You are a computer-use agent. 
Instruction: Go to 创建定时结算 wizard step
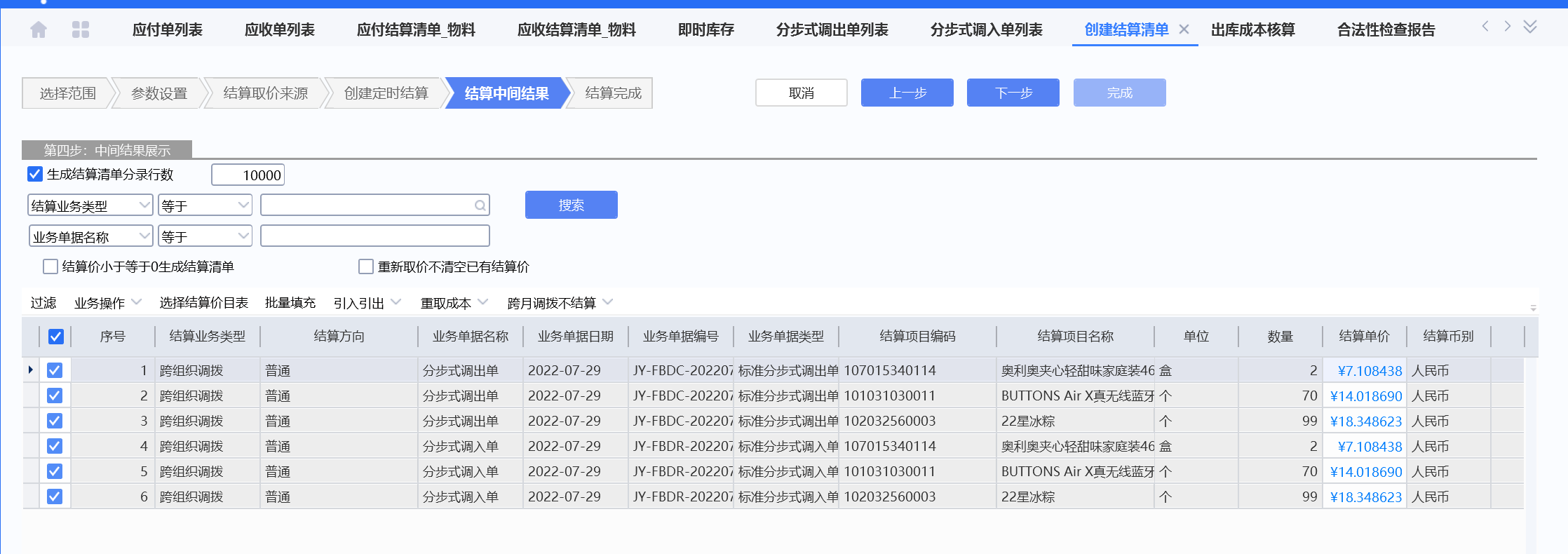tap(386, 93)
